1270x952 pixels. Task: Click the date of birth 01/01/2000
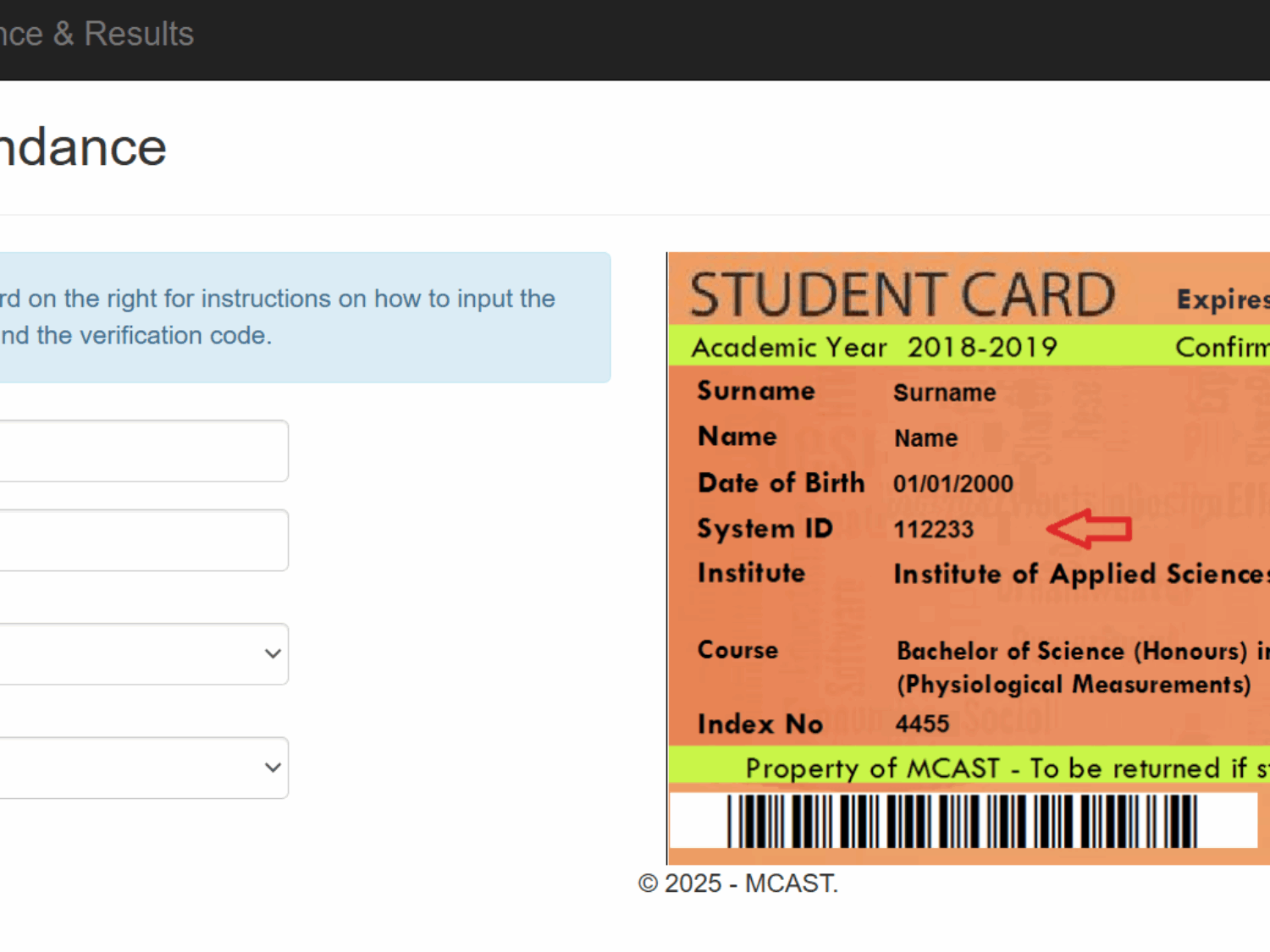click(x=952, y=484)
